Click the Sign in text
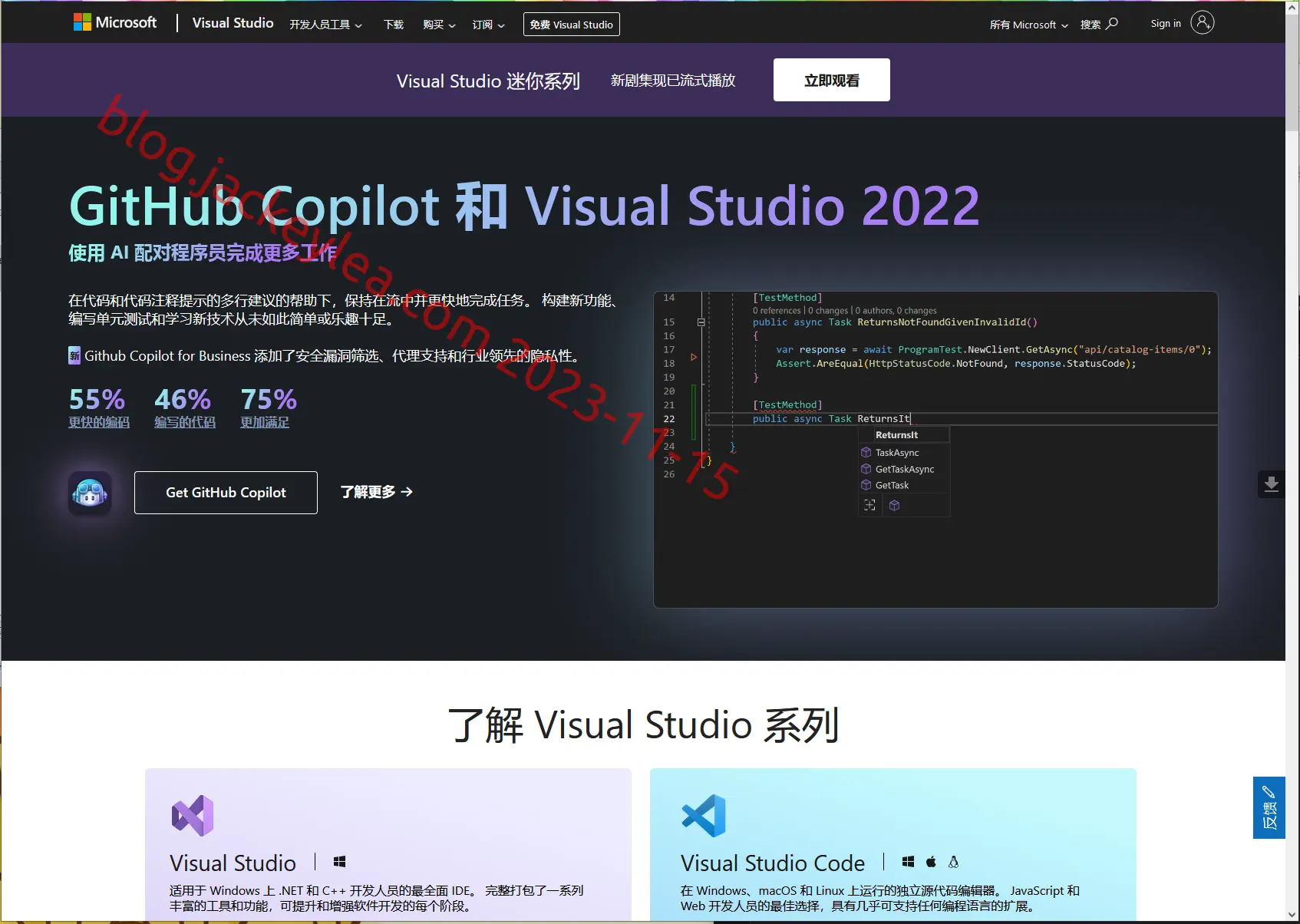1300x924 pixels. pyautogui.click(x=1166, y=23)
